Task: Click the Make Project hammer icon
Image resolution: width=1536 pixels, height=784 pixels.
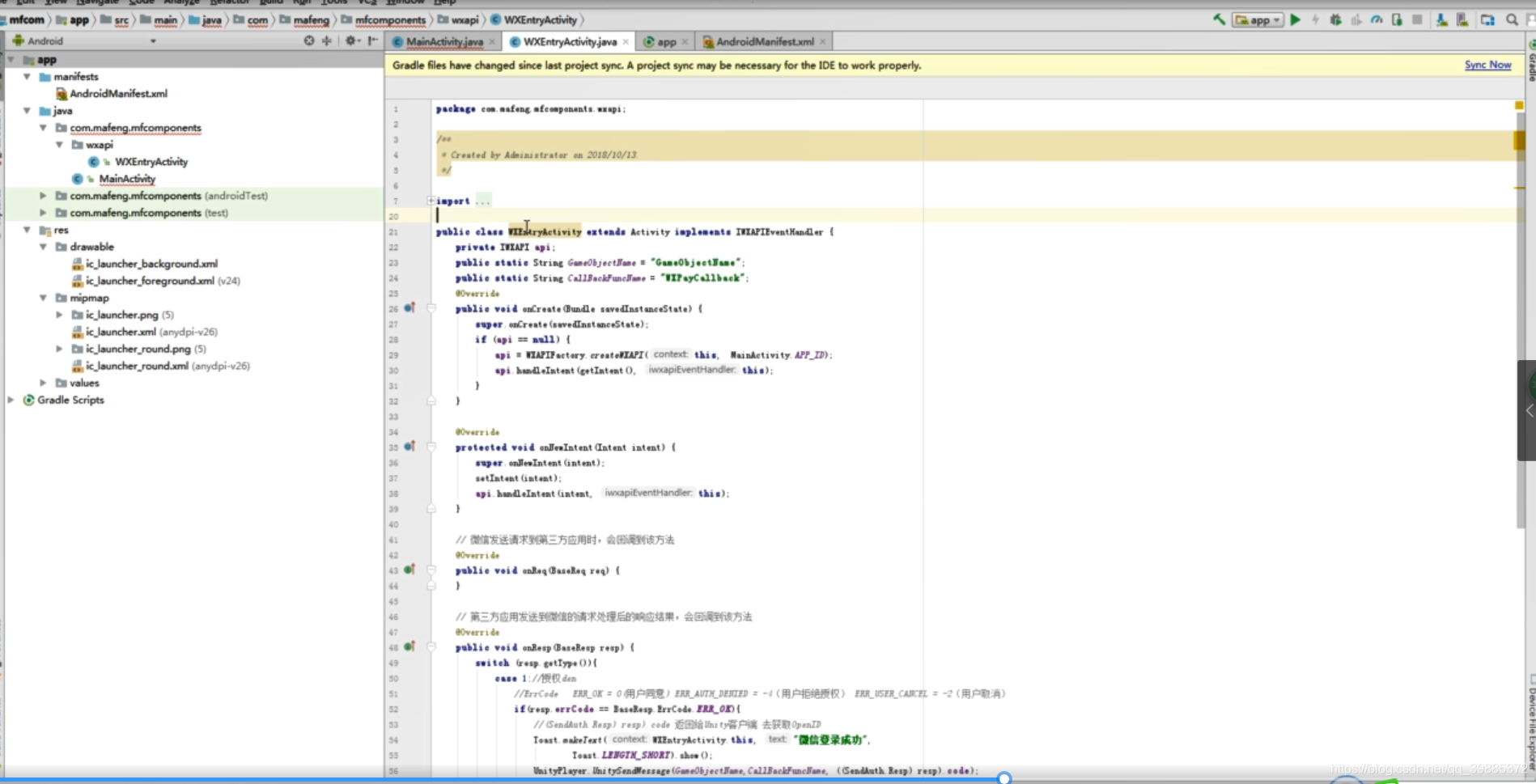Action: (1219, 19)
